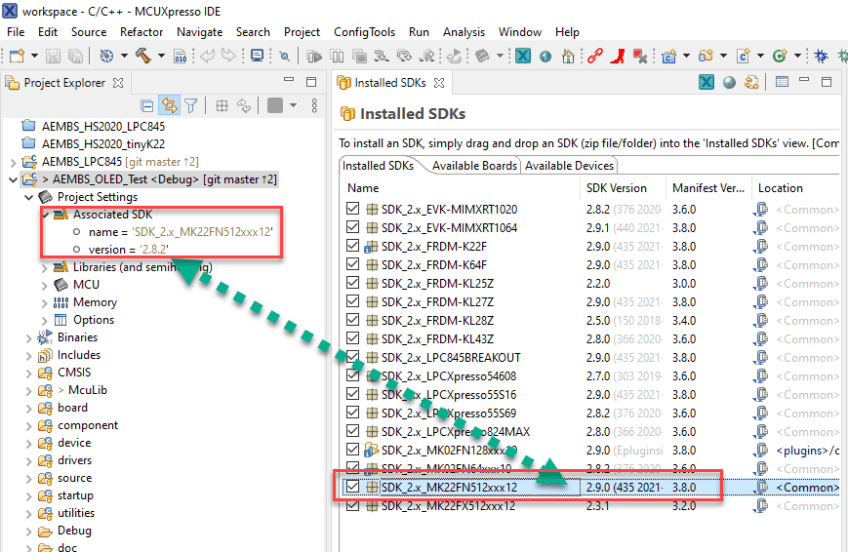848x552 pixels.
Task: Expand the MCU node in Project Settings
Action: [43, 285]
